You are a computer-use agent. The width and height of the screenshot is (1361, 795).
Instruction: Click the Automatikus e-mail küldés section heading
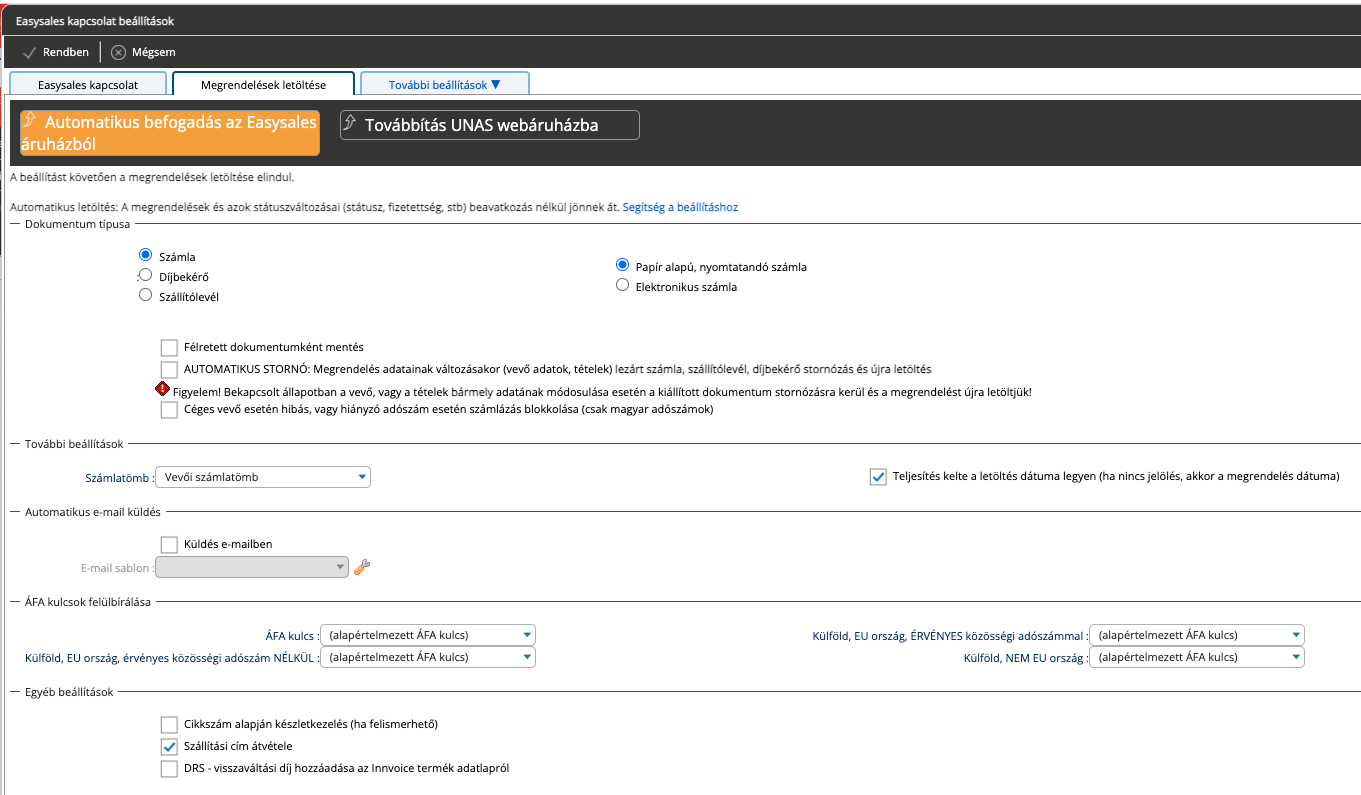(x=93, y=511)
